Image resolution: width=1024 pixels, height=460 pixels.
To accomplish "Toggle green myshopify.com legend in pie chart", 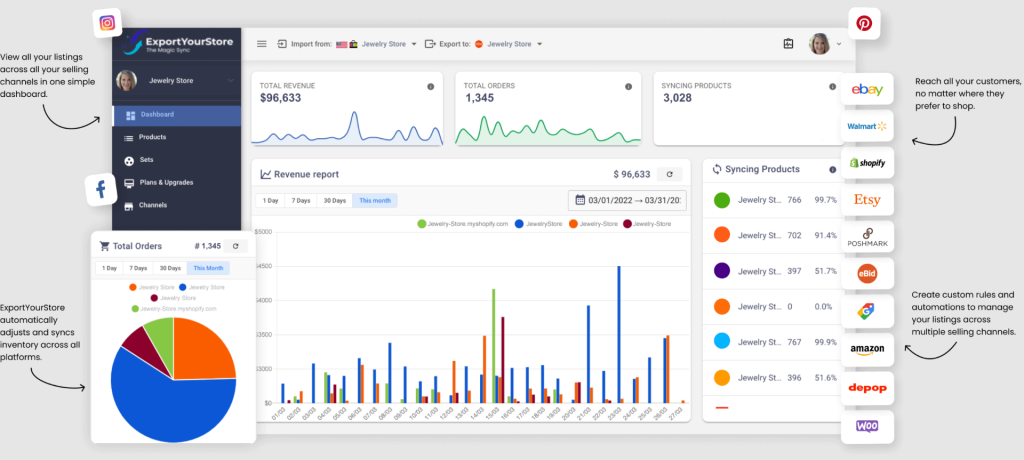I will 174,308.
